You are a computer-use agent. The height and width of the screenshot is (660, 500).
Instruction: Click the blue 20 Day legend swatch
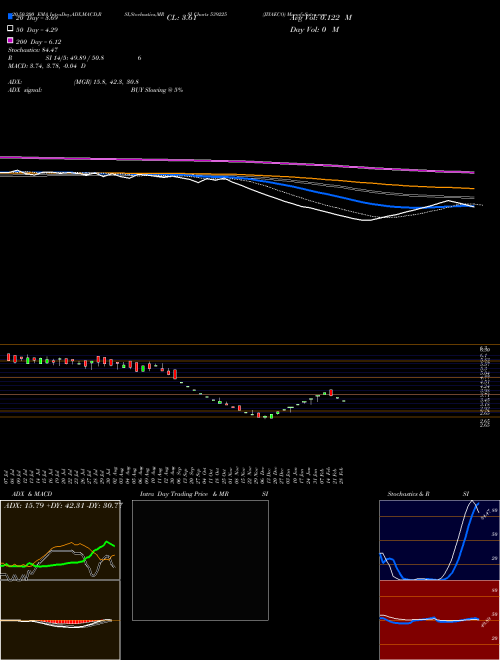tap(10, 17)
